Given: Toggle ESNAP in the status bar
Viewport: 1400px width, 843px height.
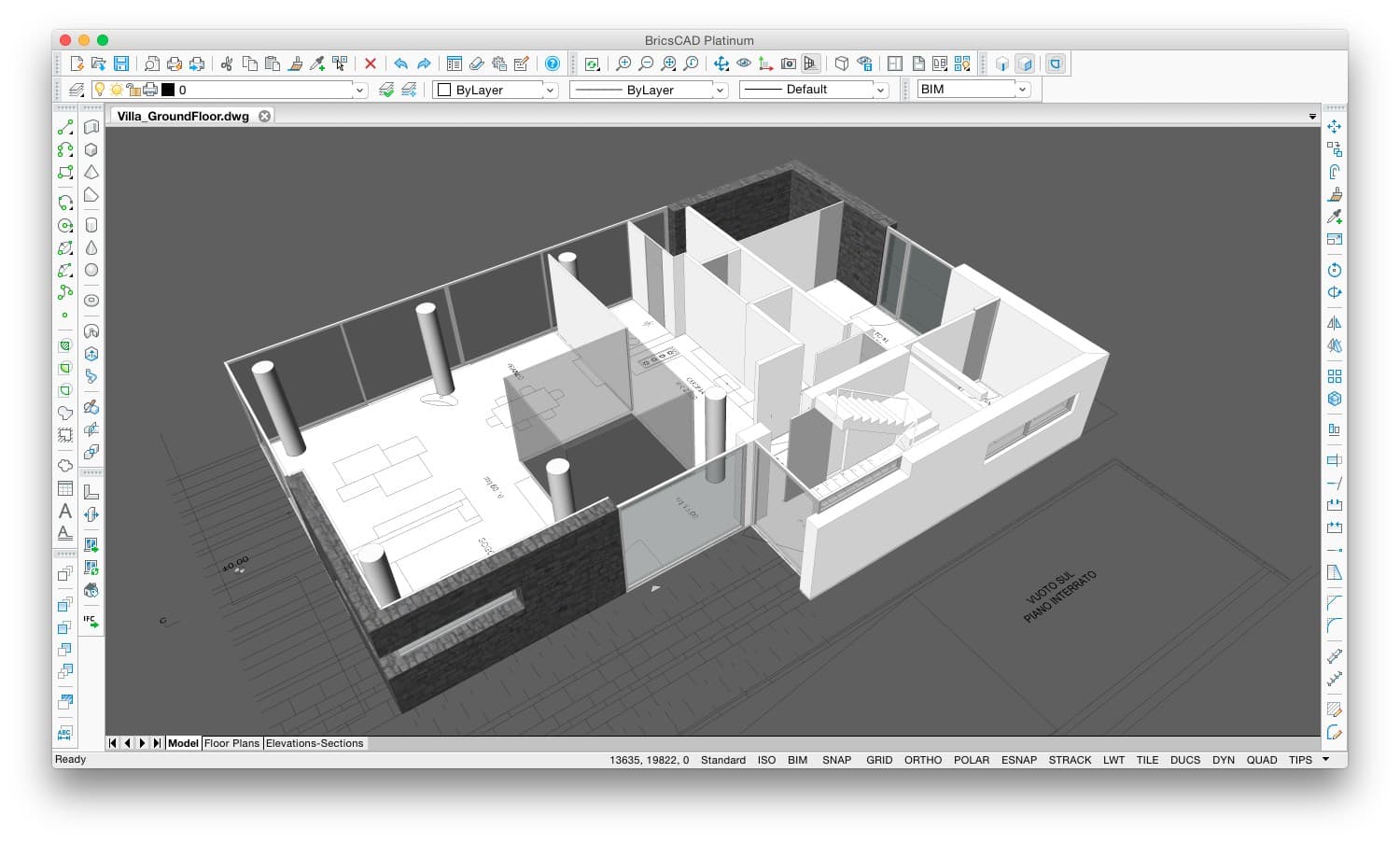Looking at the screenshot, I should tap(1019, 760).
